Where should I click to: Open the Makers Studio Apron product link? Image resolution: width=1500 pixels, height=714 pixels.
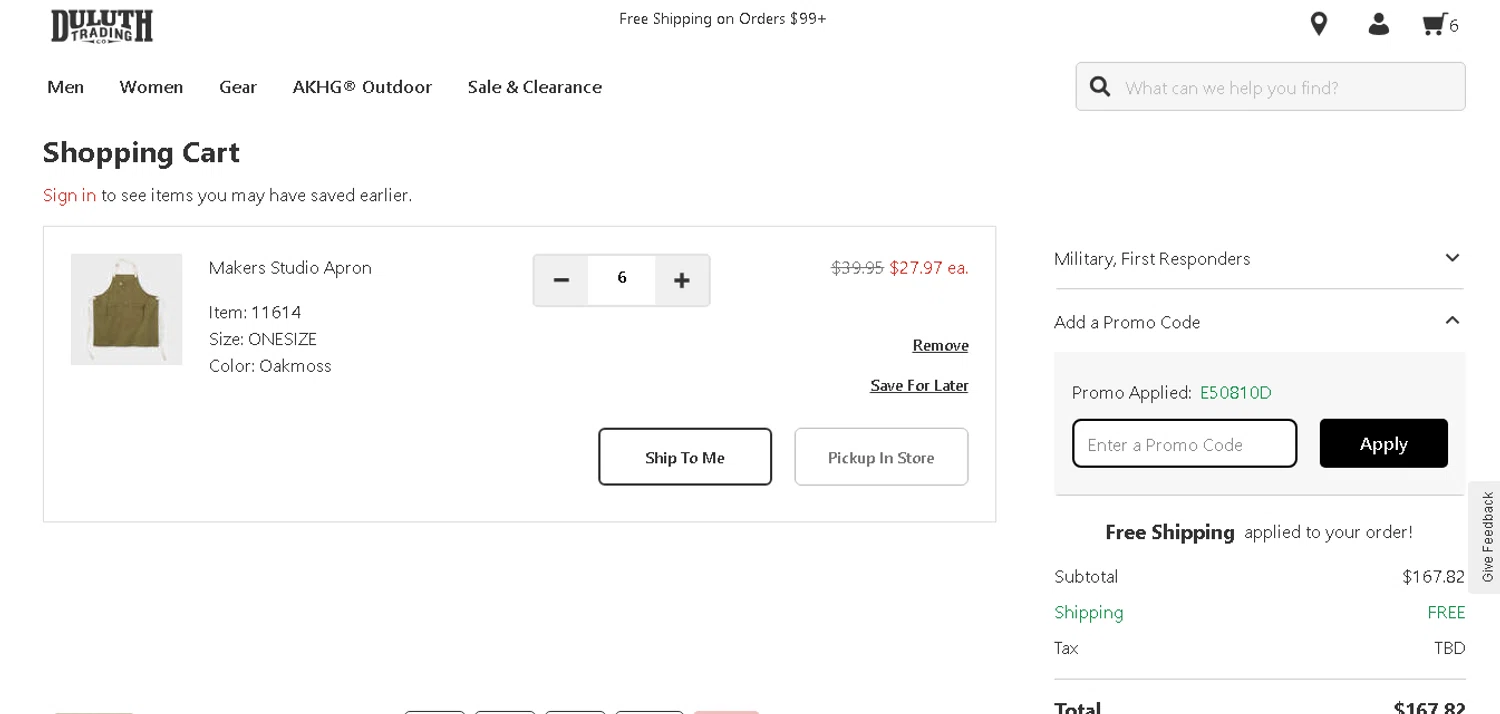click(290, 268)
